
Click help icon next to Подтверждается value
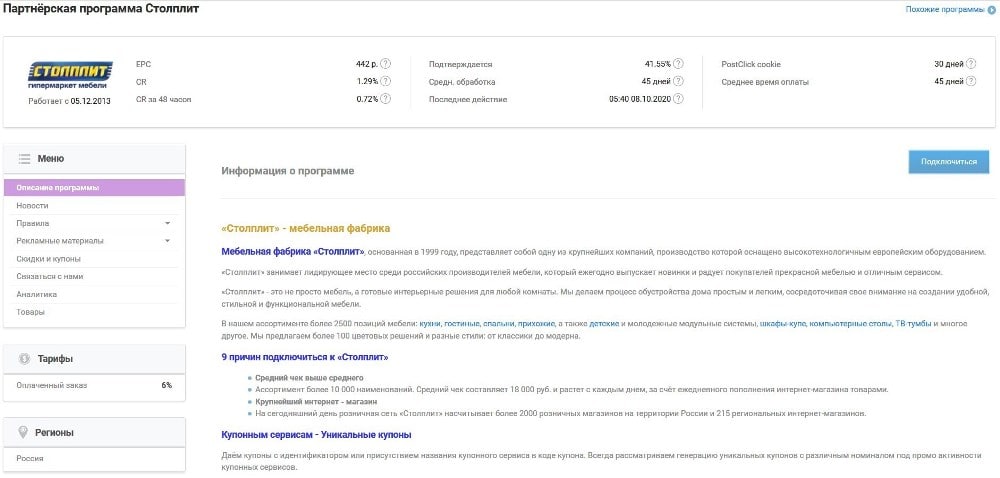[x=679, y=64]
